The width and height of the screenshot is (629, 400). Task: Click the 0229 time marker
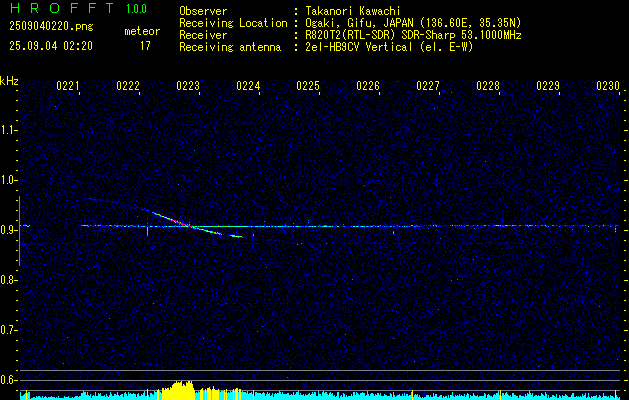pyautogui.click(x=548, y=86)
